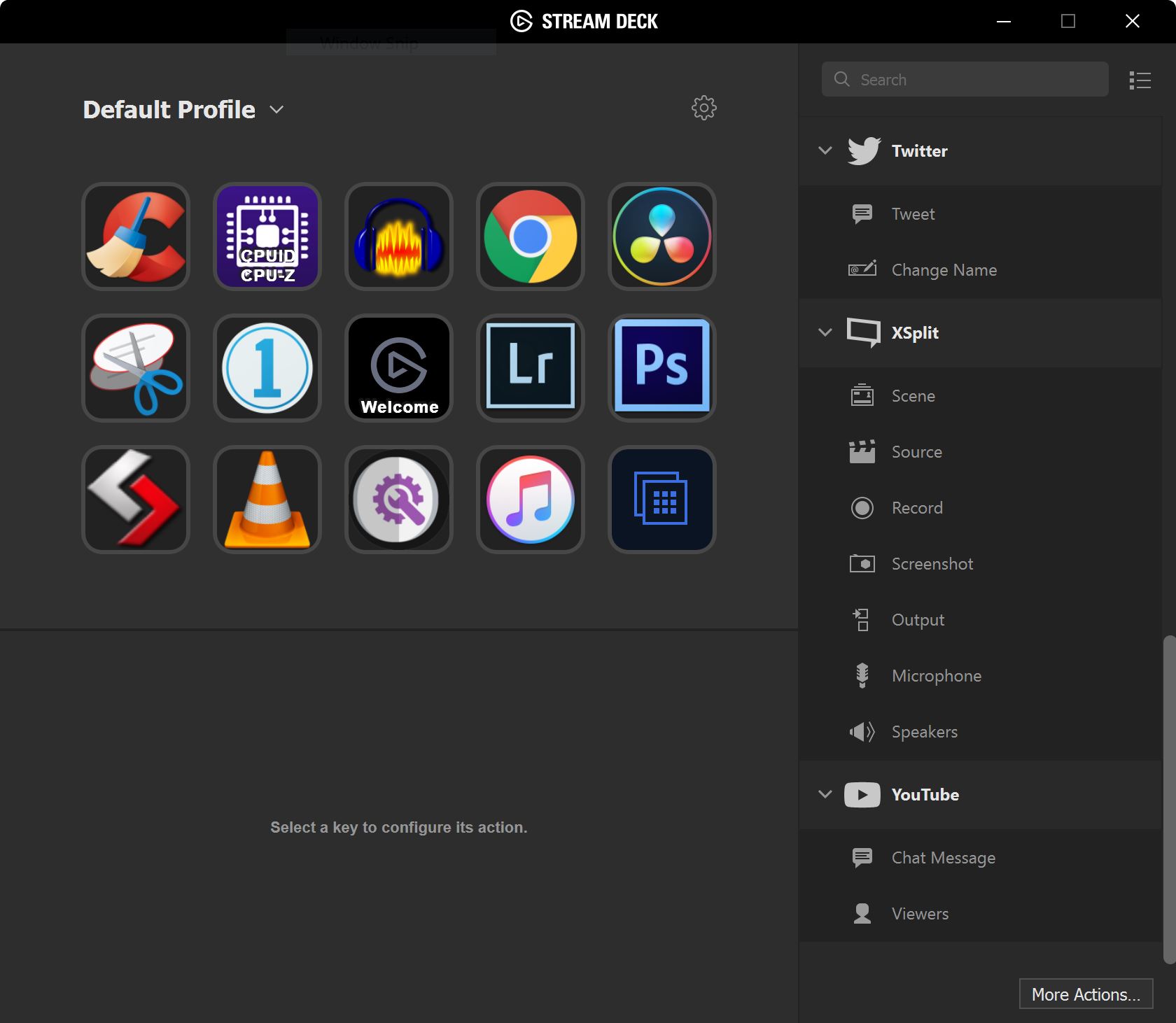Close the Stream Deck window
This screenshot has height=1023, width=1176.
pyautogui.click(x=1133, y=22)
